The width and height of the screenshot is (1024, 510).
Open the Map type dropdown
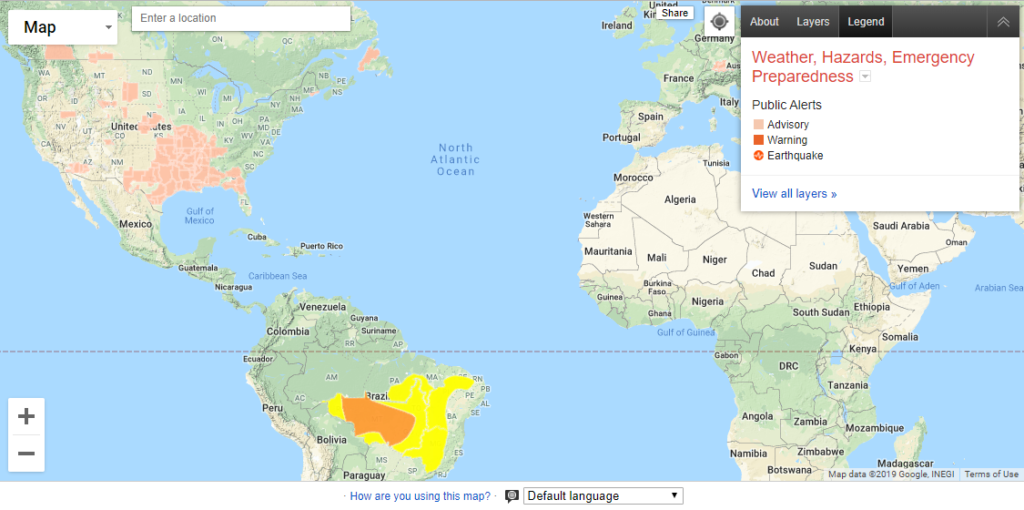tap(63, 27)
